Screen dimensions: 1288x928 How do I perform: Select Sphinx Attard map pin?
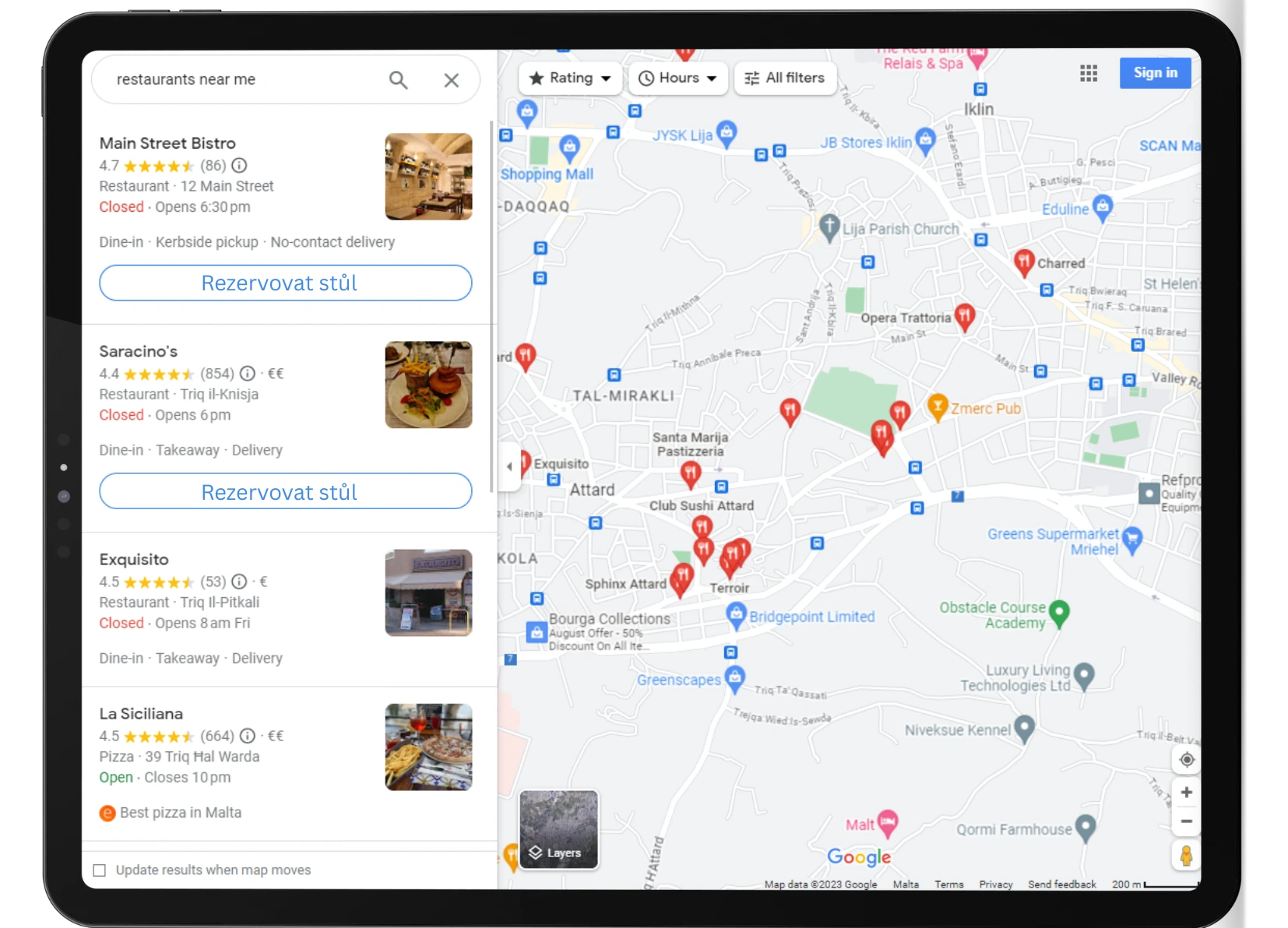pyautogui.click(x=682, y=579)
